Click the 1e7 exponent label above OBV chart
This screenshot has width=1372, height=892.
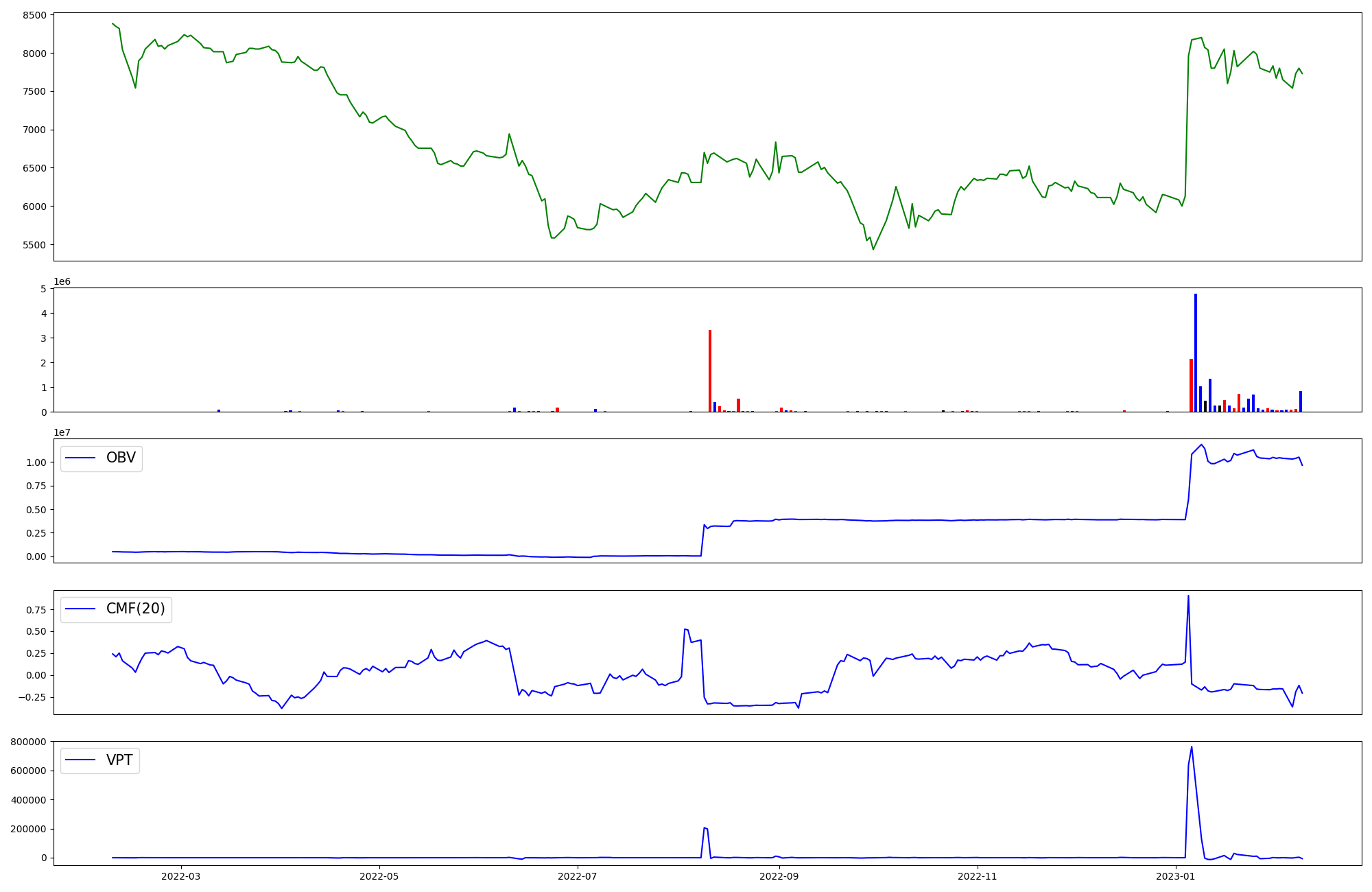[x=62, y=432]
